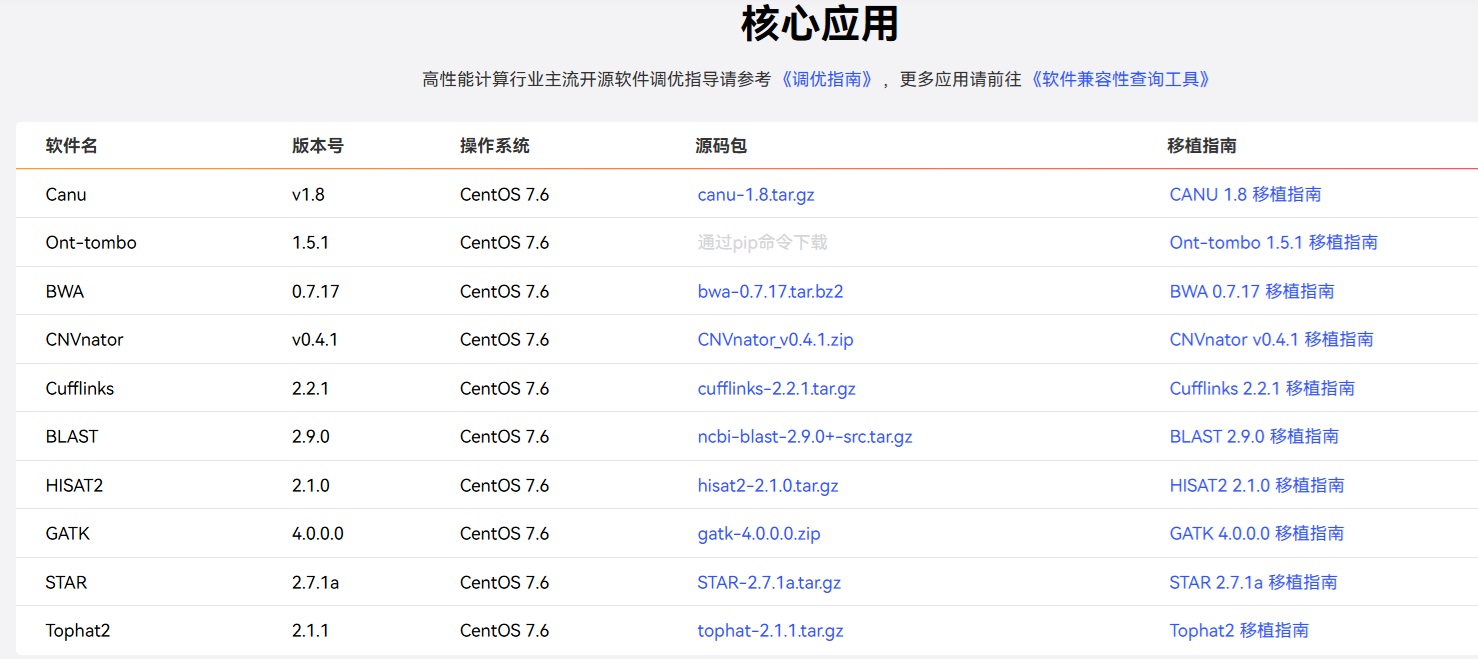Open Cufflinks 2.2.1 移植指南 link
The width and height of the screenshot is (1478, 659).
1262,388
